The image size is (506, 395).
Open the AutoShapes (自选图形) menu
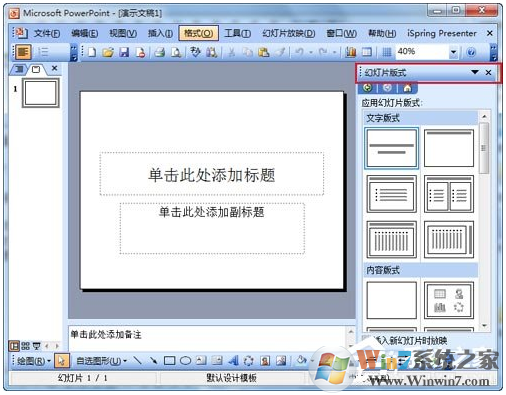pyautogui.click(x=101, y=361)
